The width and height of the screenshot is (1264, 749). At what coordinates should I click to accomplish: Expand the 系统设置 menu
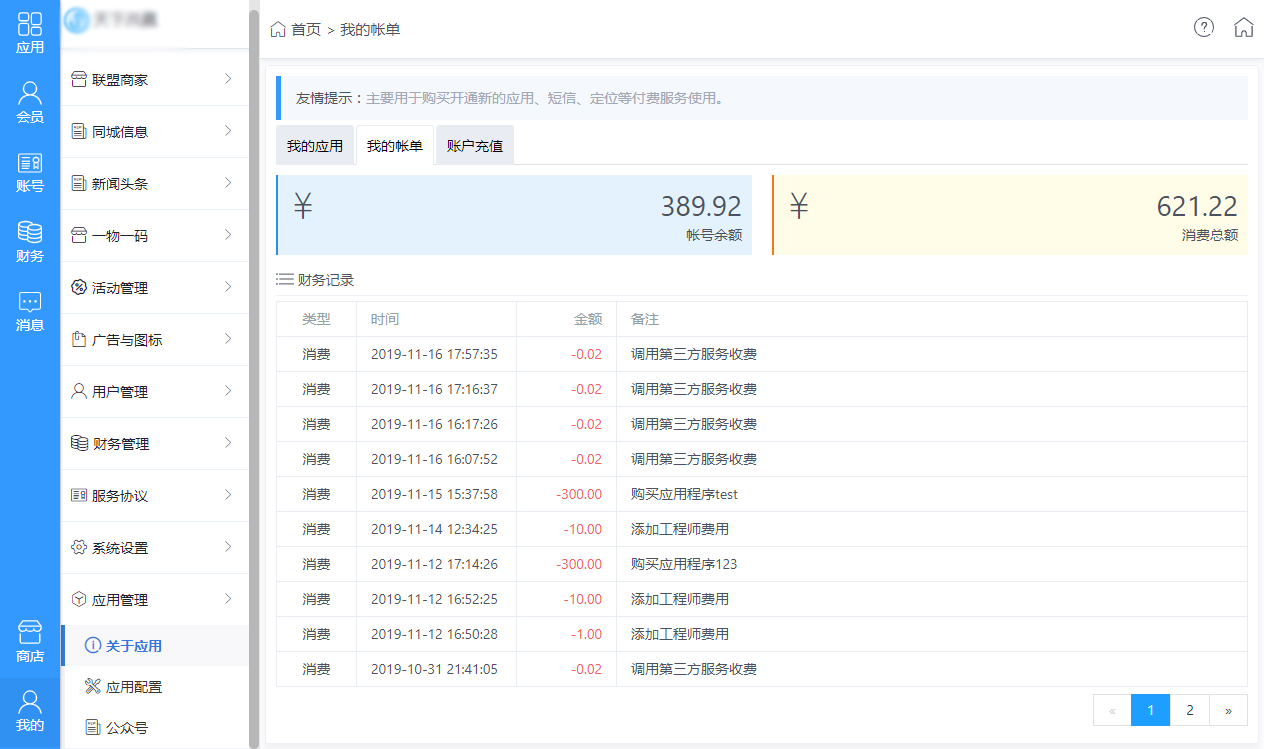(x=154, y=548)
